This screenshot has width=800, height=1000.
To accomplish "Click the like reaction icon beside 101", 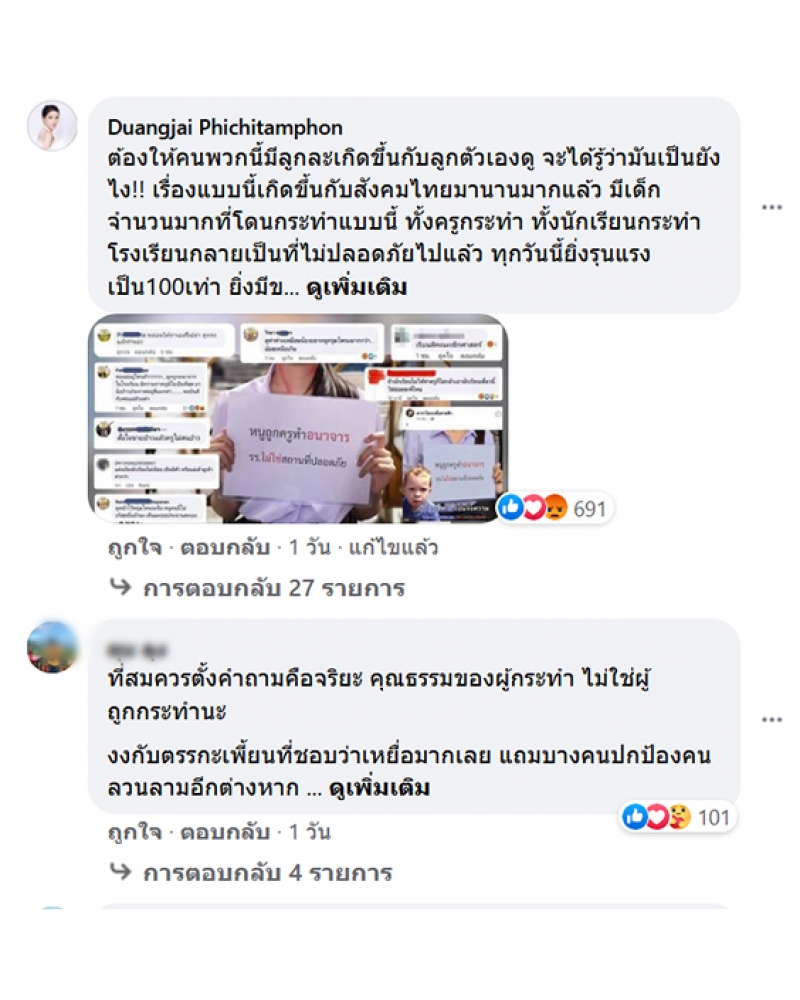I will pos(635,816).
